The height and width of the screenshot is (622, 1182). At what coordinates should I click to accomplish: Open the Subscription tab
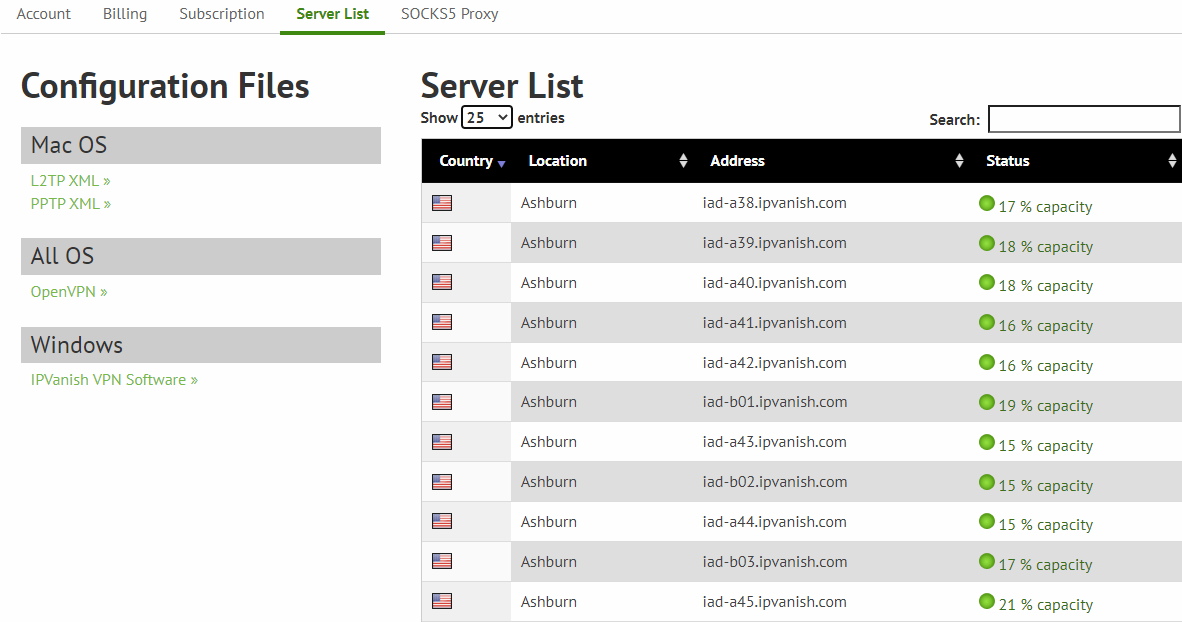click(x=222, y=14)
